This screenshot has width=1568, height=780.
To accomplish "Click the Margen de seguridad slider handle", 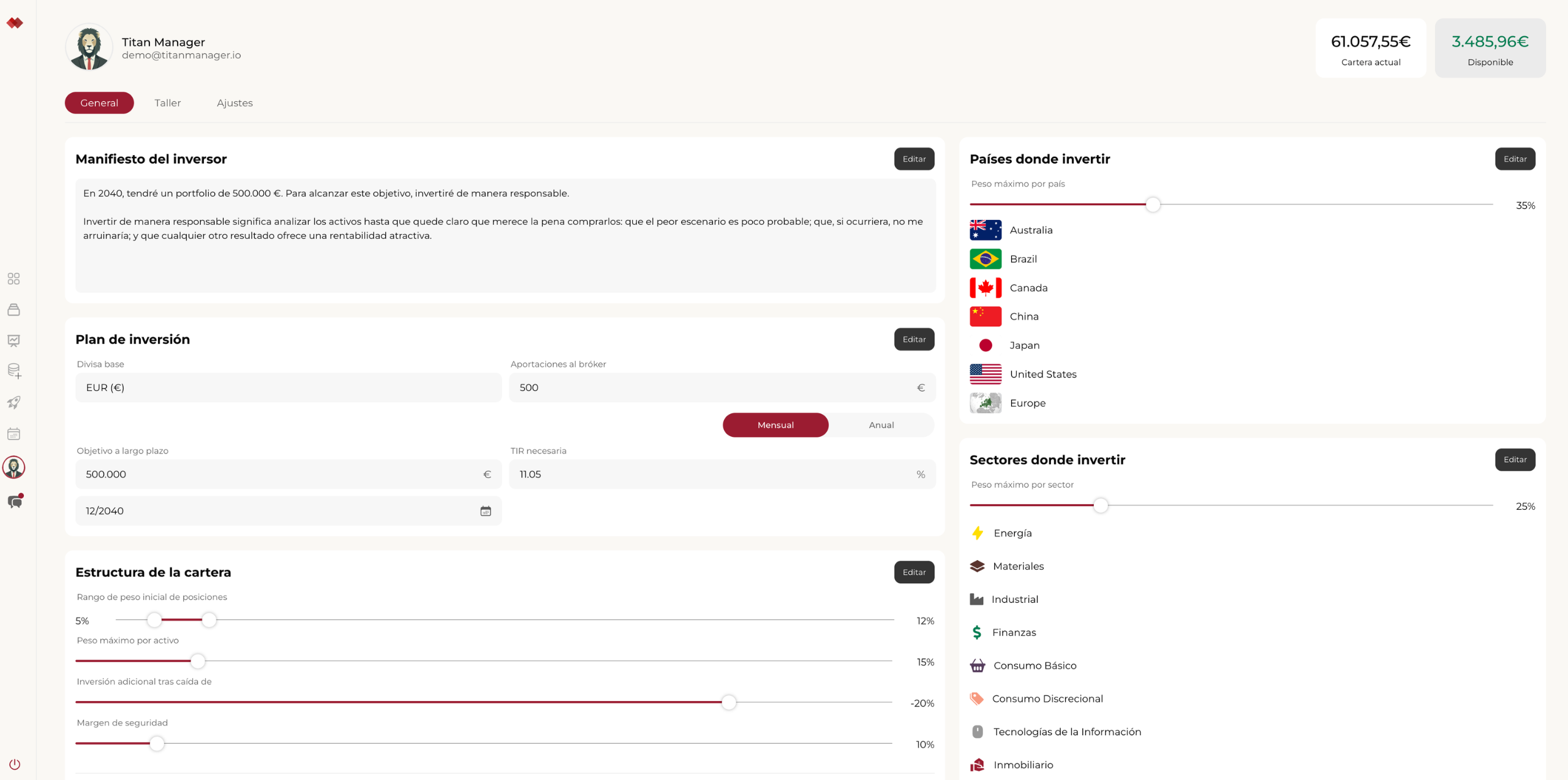I will [x=157, y=744].
